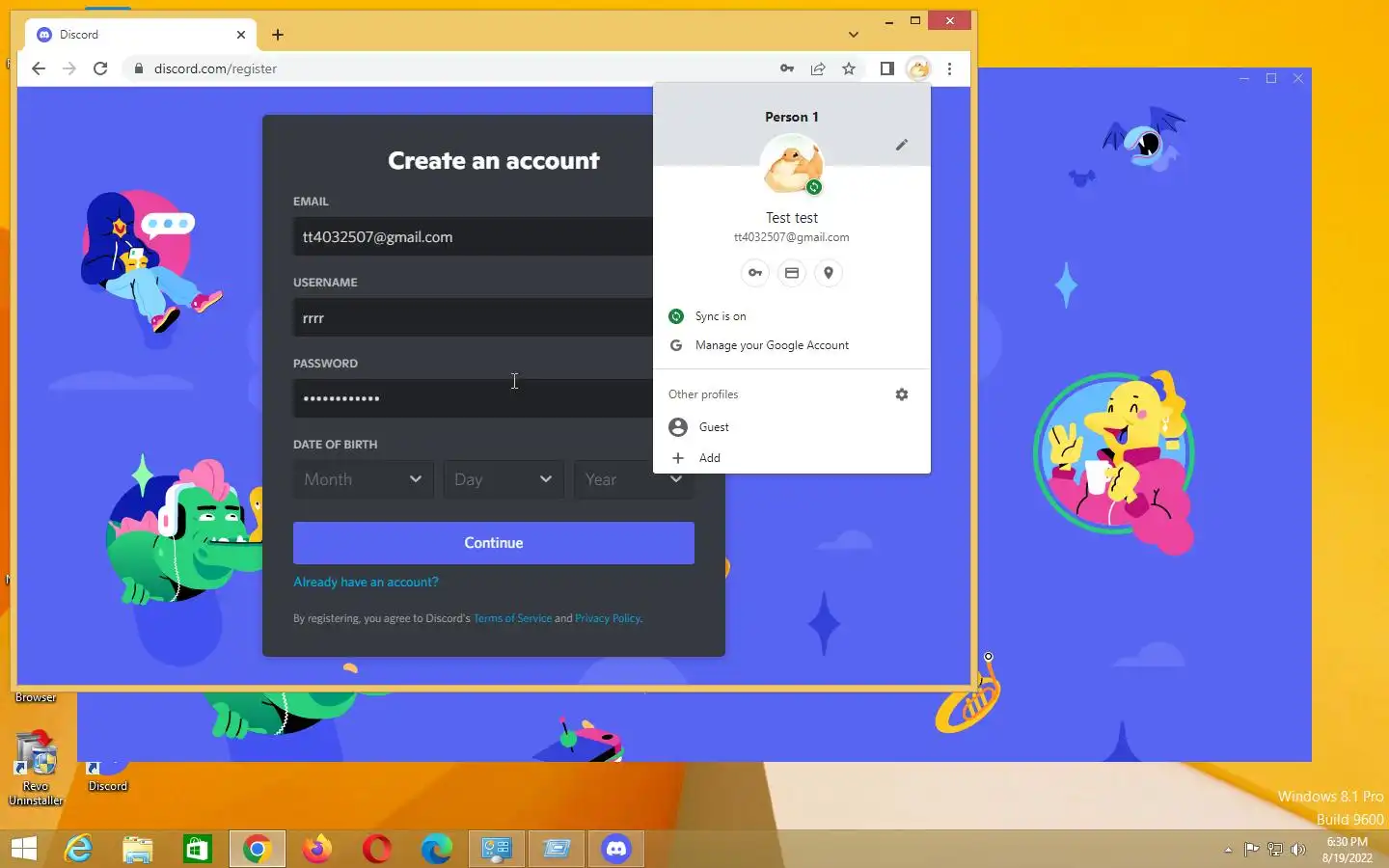The image size is (1389, 868).
Task: Share this page via the share icon
Action: point(818,68)
